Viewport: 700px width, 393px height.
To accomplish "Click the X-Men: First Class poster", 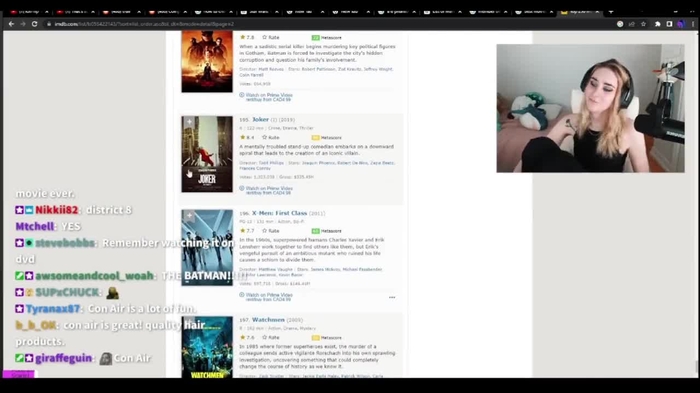I will (x=207, y=247).
